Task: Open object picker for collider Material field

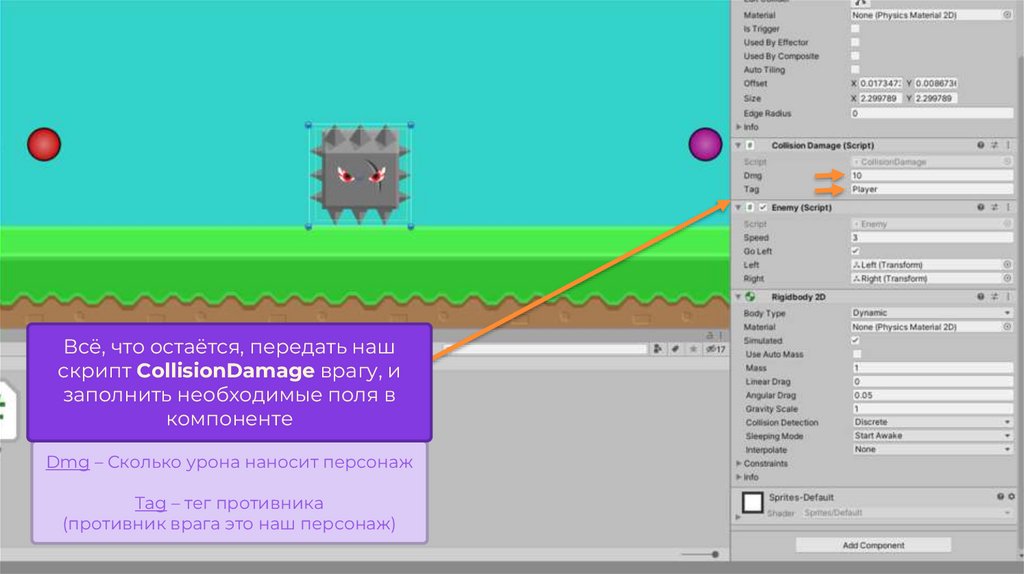Action: [x=1007, y=14]
